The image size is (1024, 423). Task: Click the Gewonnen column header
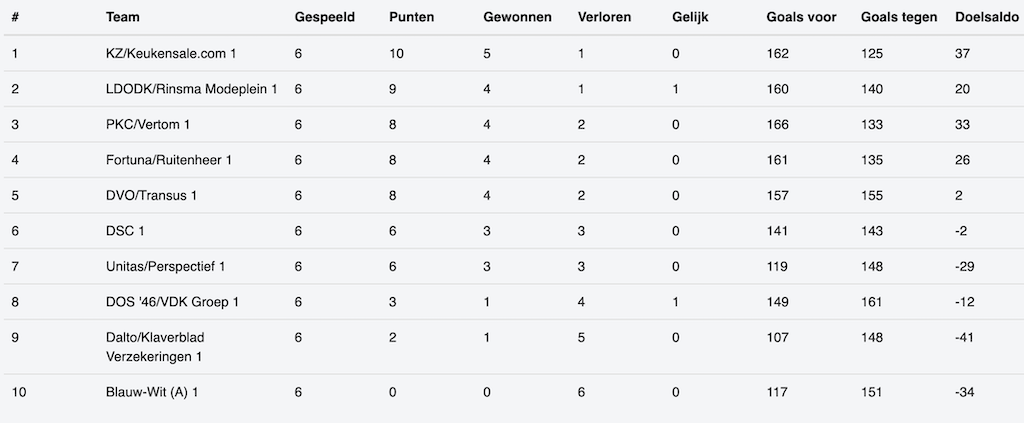(517, 17)
